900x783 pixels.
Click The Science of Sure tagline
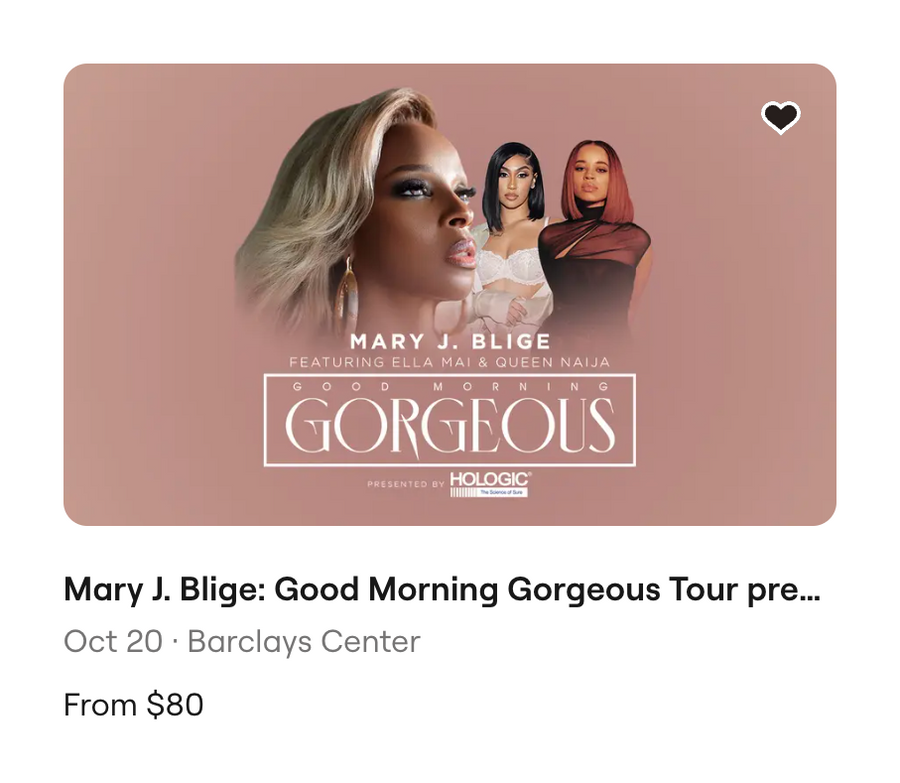(x=502, y=493)
